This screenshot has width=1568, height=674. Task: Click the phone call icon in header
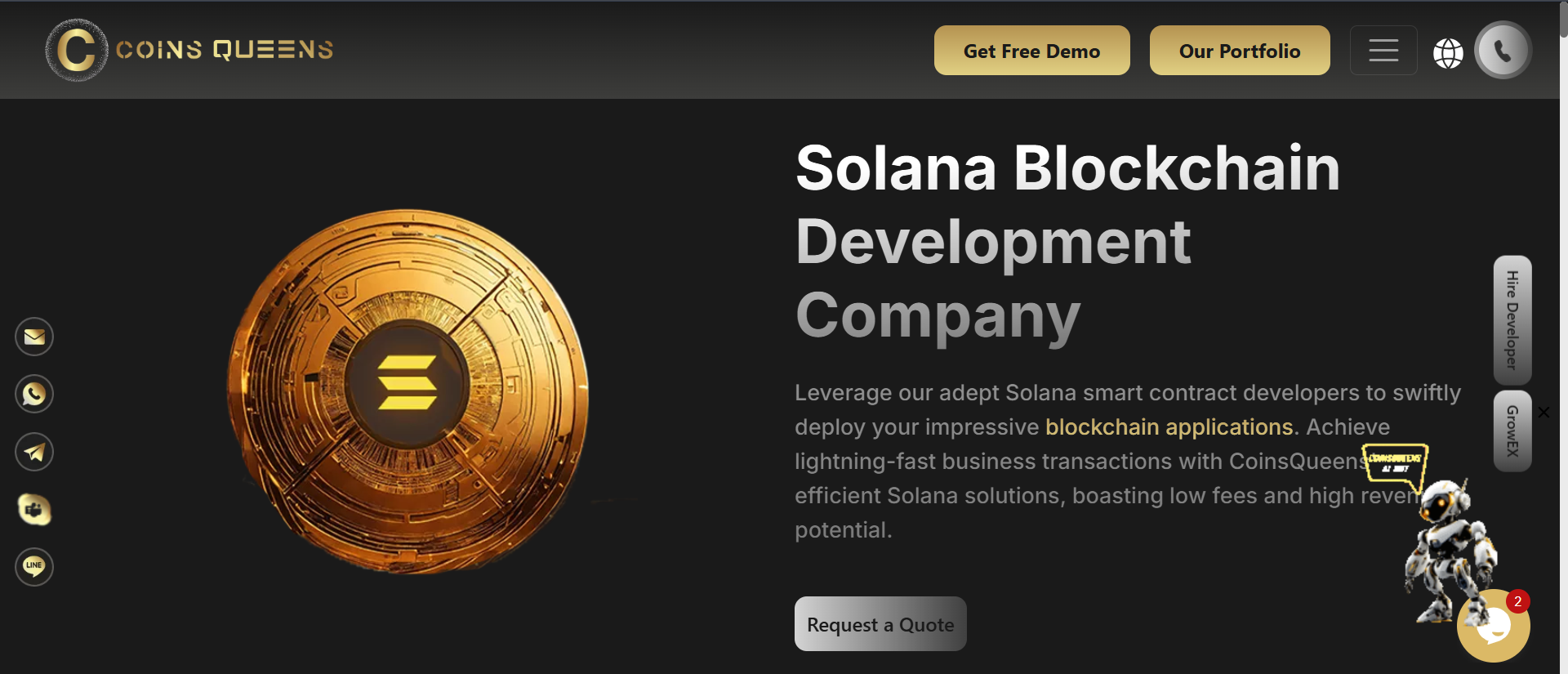pos(1503,50)
